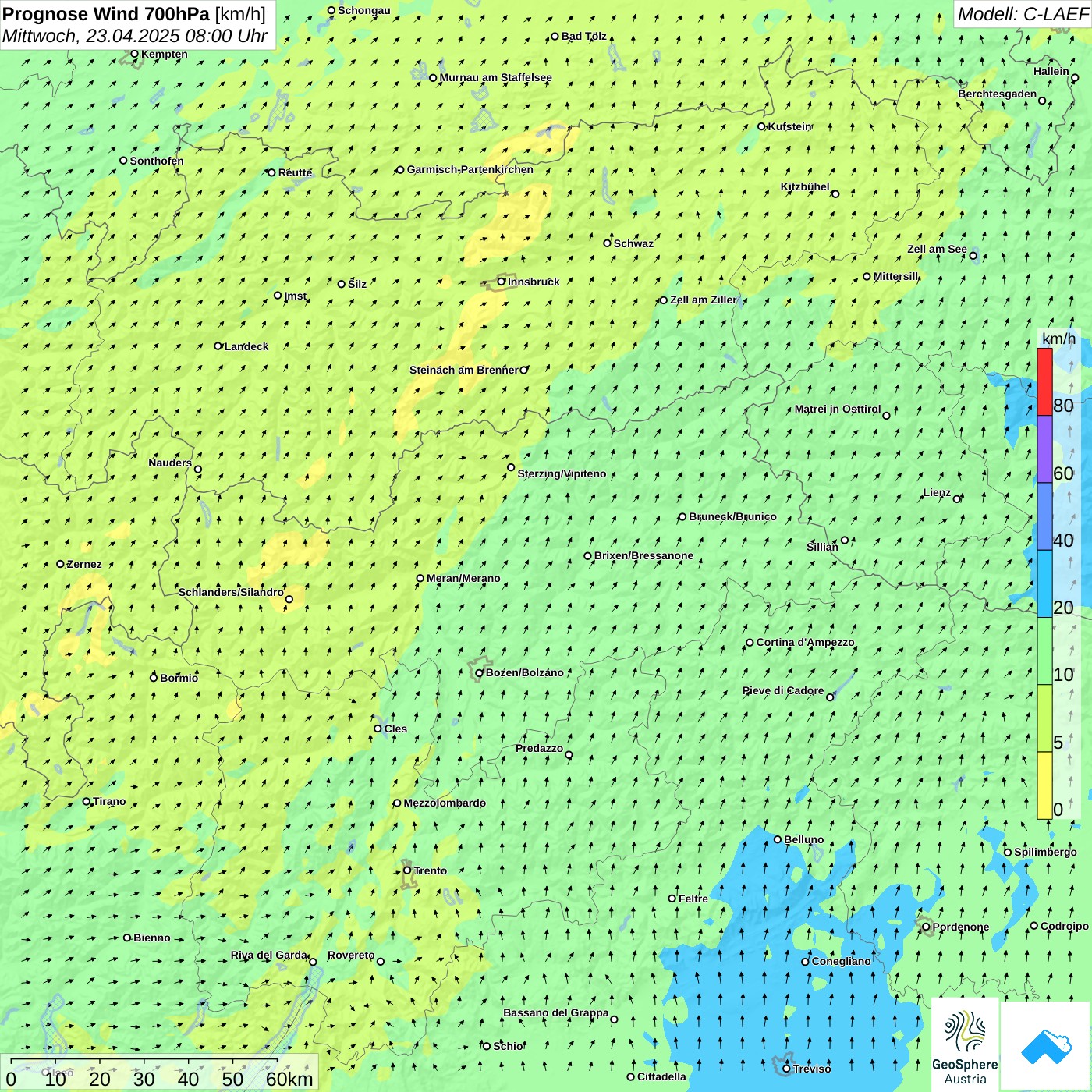1092x1092 pixels.
Task: Click the Cittadella label
Action: [x=662, y=1076]
